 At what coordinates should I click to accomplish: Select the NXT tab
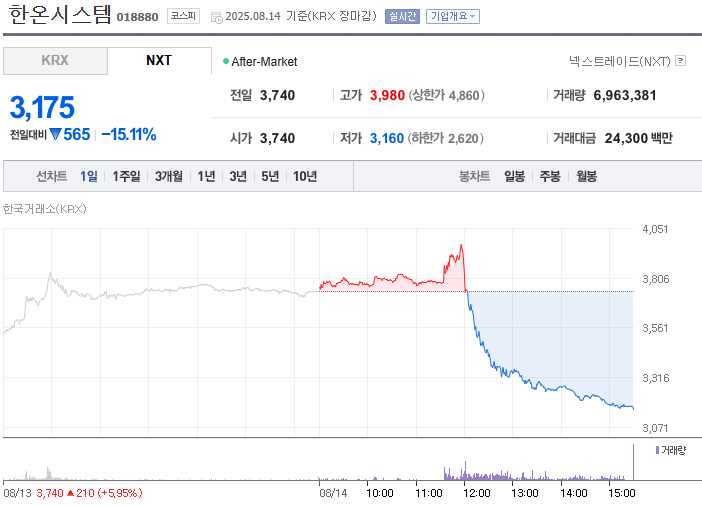click(159, 60)
